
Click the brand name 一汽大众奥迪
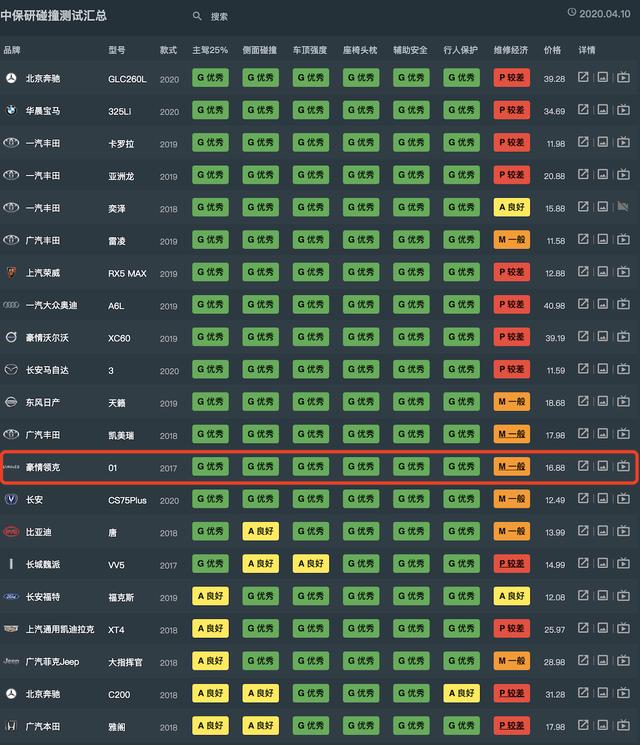51,305
